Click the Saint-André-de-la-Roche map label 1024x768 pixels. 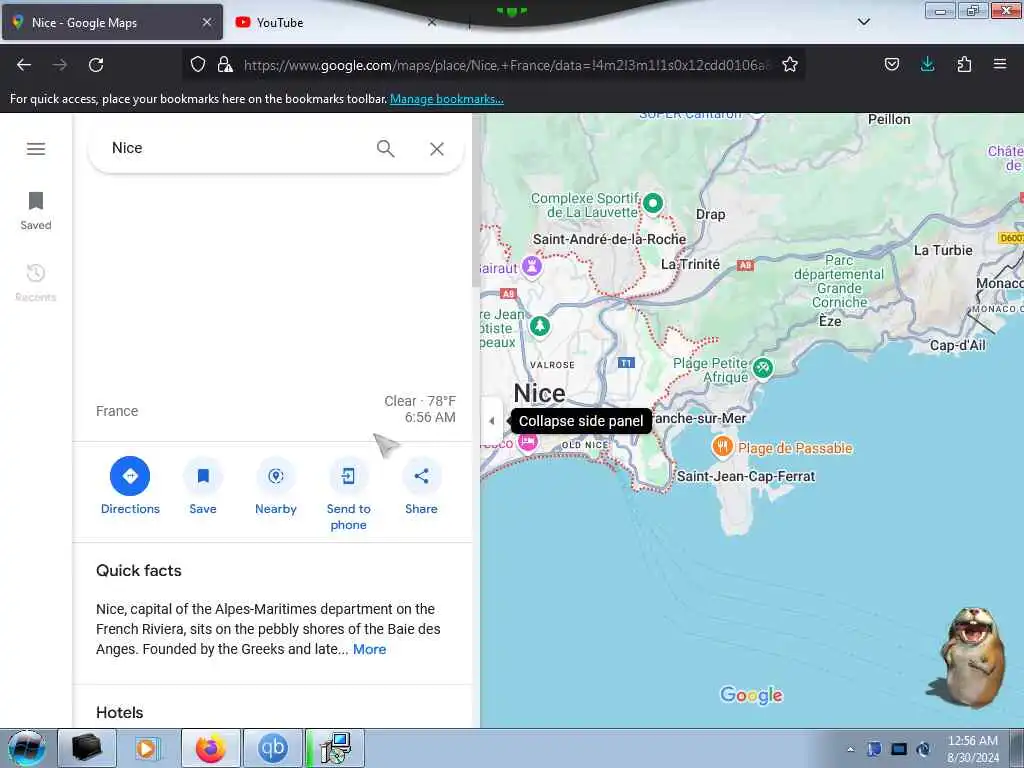tap(609, 239)
